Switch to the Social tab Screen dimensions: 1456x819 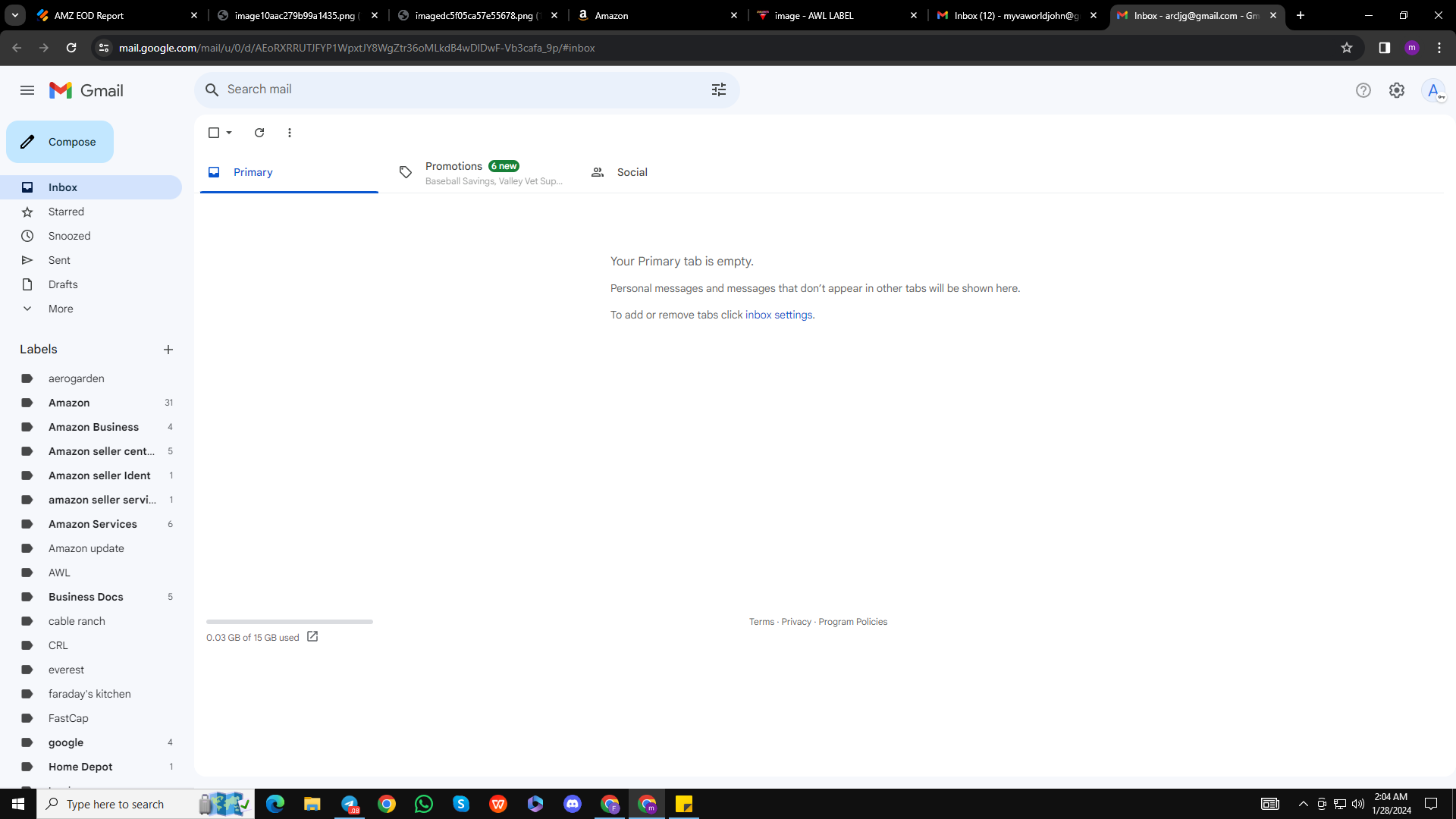[x=672, y=172]
